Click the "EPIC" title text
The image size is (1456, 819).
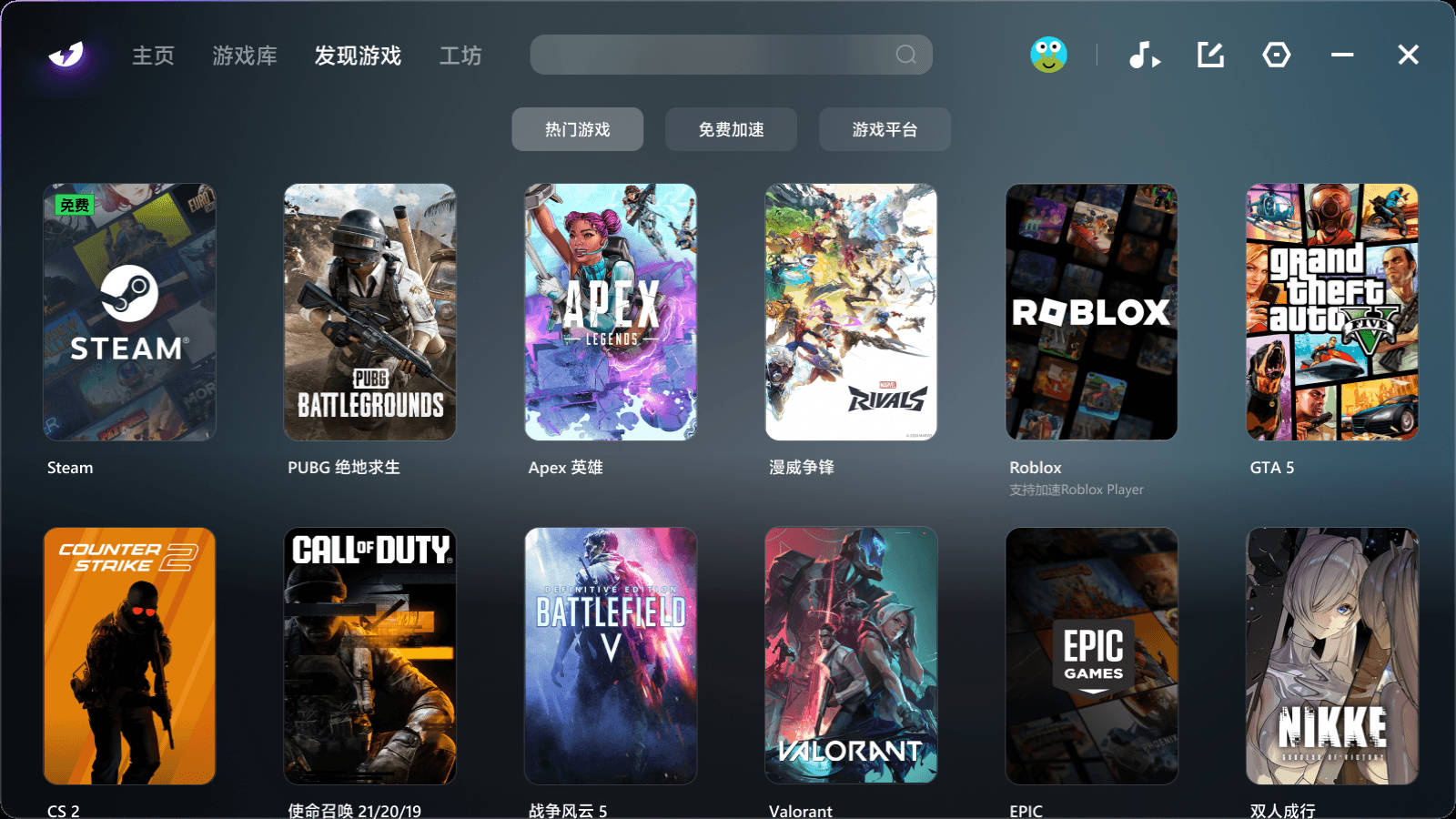[x=1026, y=811]
